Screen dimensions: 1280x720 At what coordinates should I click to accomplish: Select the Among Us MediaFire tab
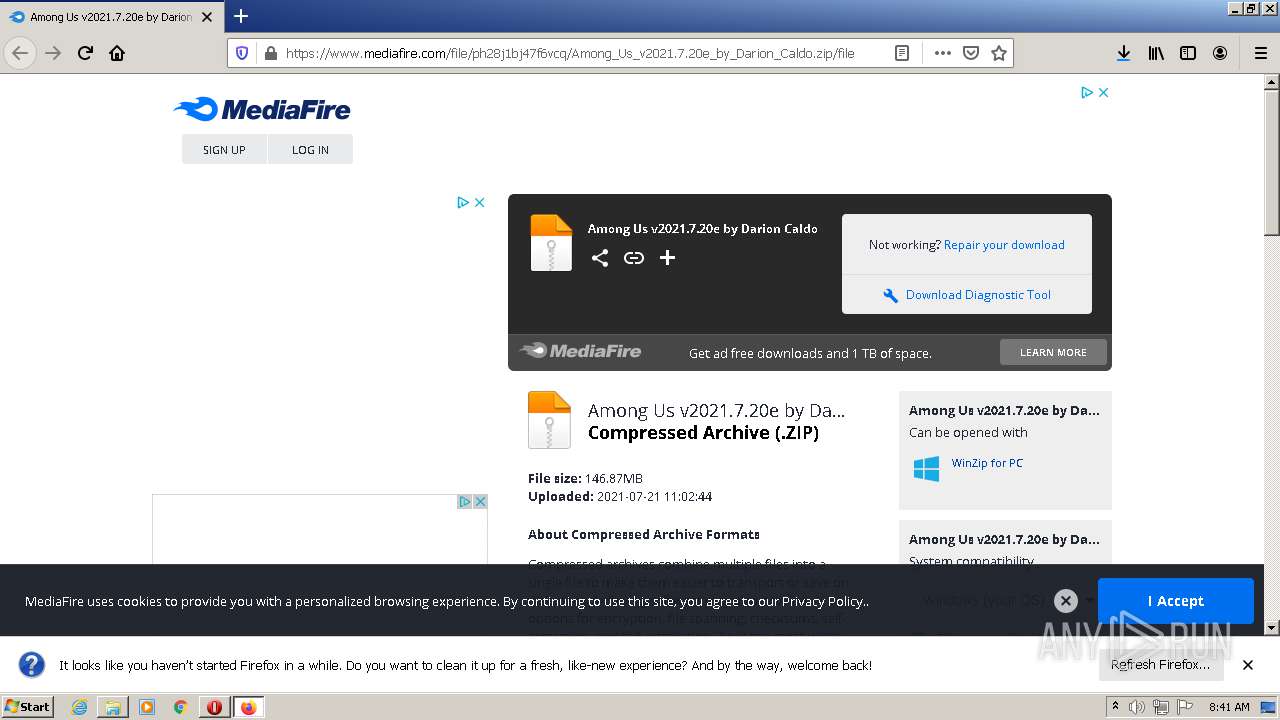click(110, 17)
